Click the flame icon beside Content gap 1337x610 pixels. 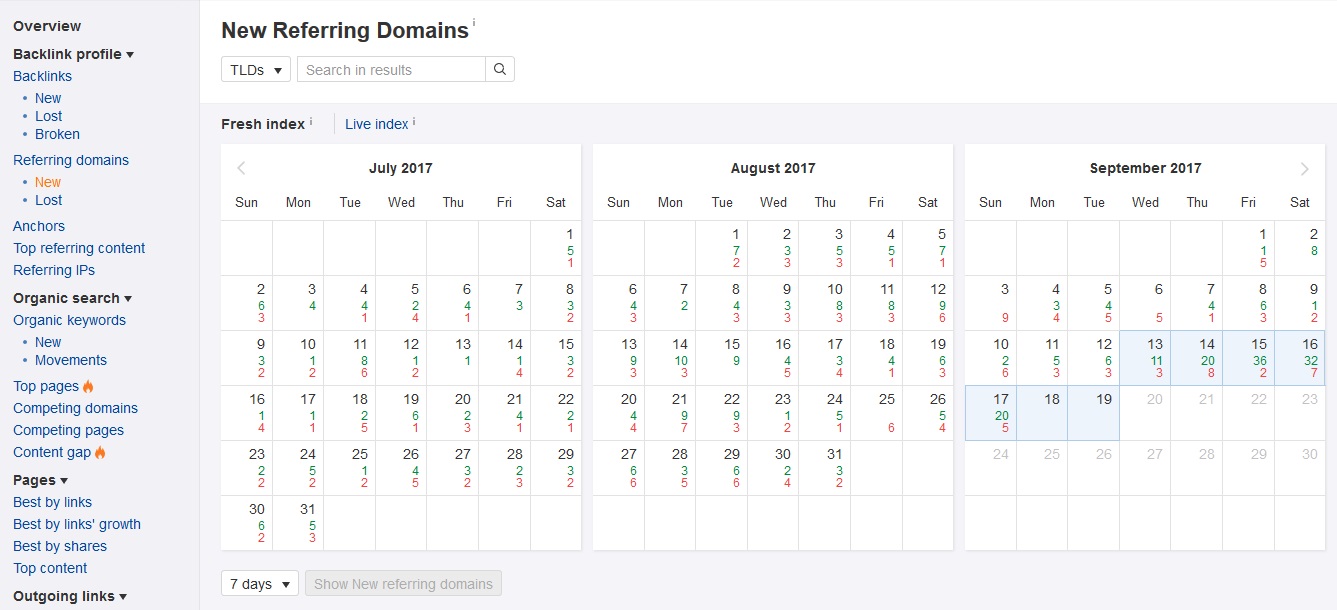click(x=100, y=452)
